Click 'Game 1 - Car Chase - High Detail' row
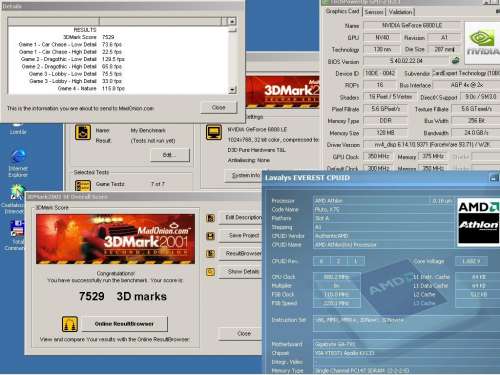The width and height of the screenshot is (500, 375). click(70, 52)
